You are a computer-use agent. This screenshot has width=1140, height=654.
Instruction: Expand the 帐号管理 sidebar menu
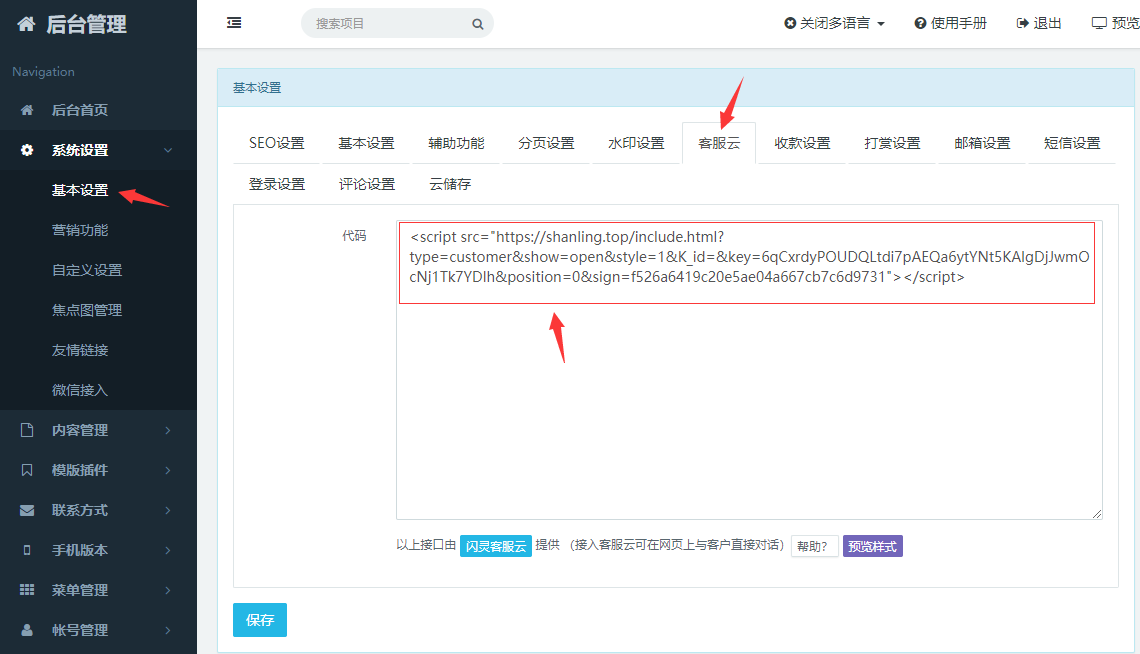167,630
